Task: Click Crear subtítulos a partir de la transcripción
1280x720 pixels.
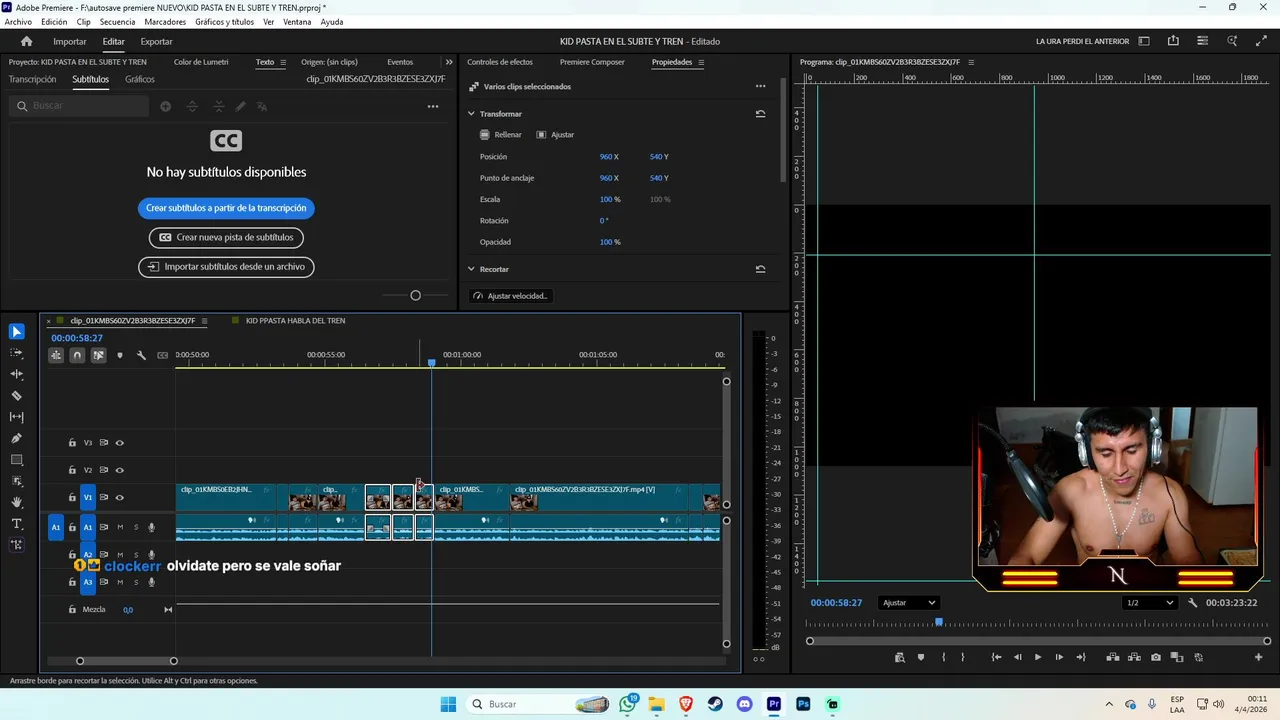Action: pyautogui.click(x=226, y=208)
